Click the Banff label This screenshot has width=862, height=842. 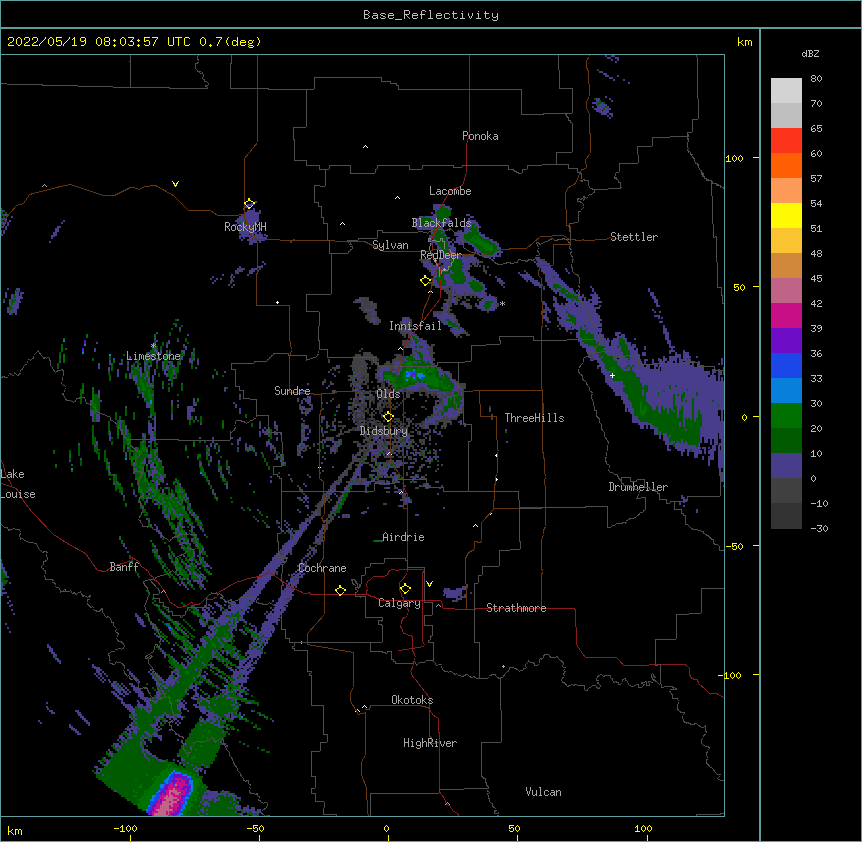point(124,567)
